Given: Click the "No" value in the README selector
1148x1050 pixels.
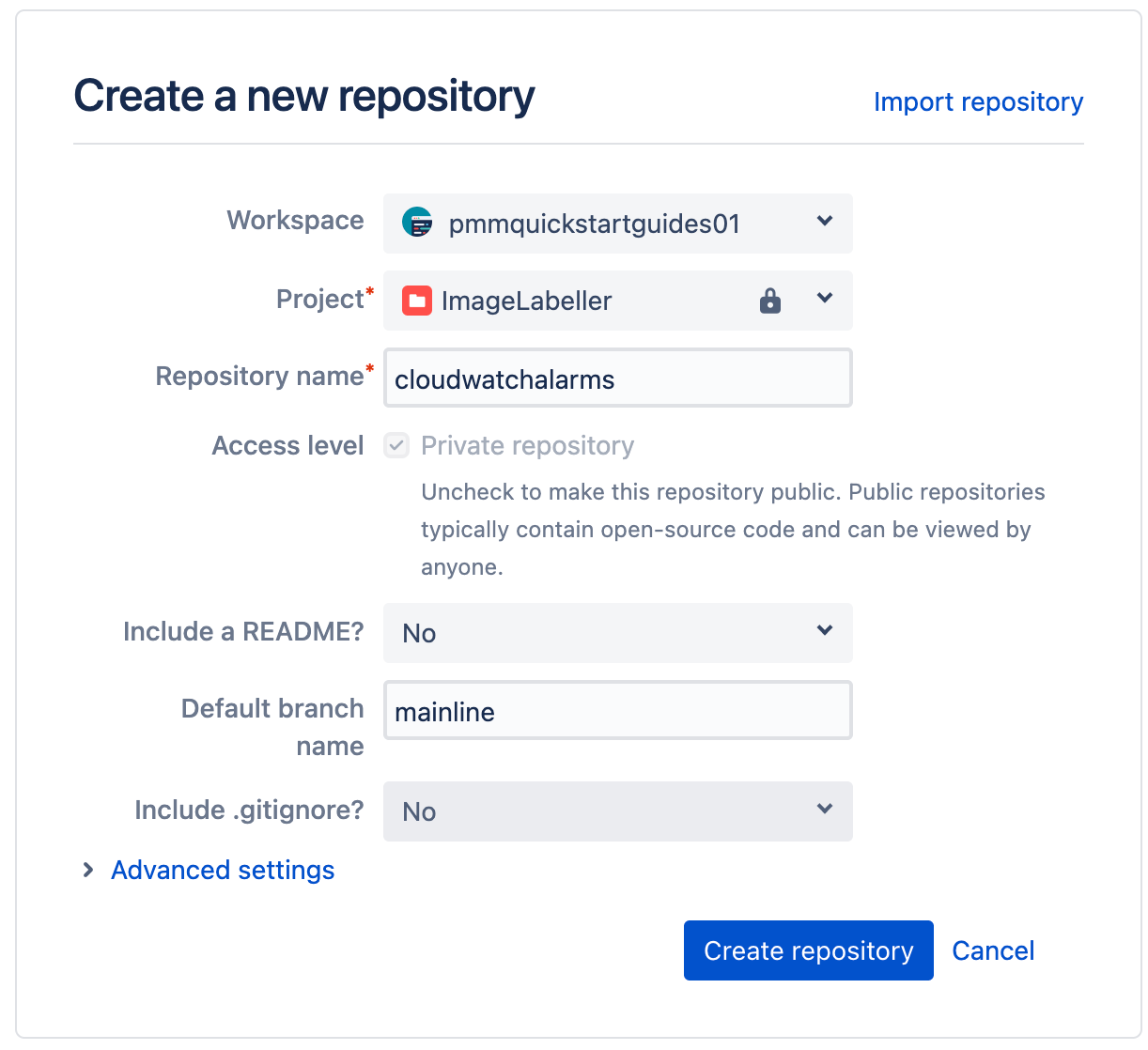Looking at the screenshot, I should (x=418, y=633).
